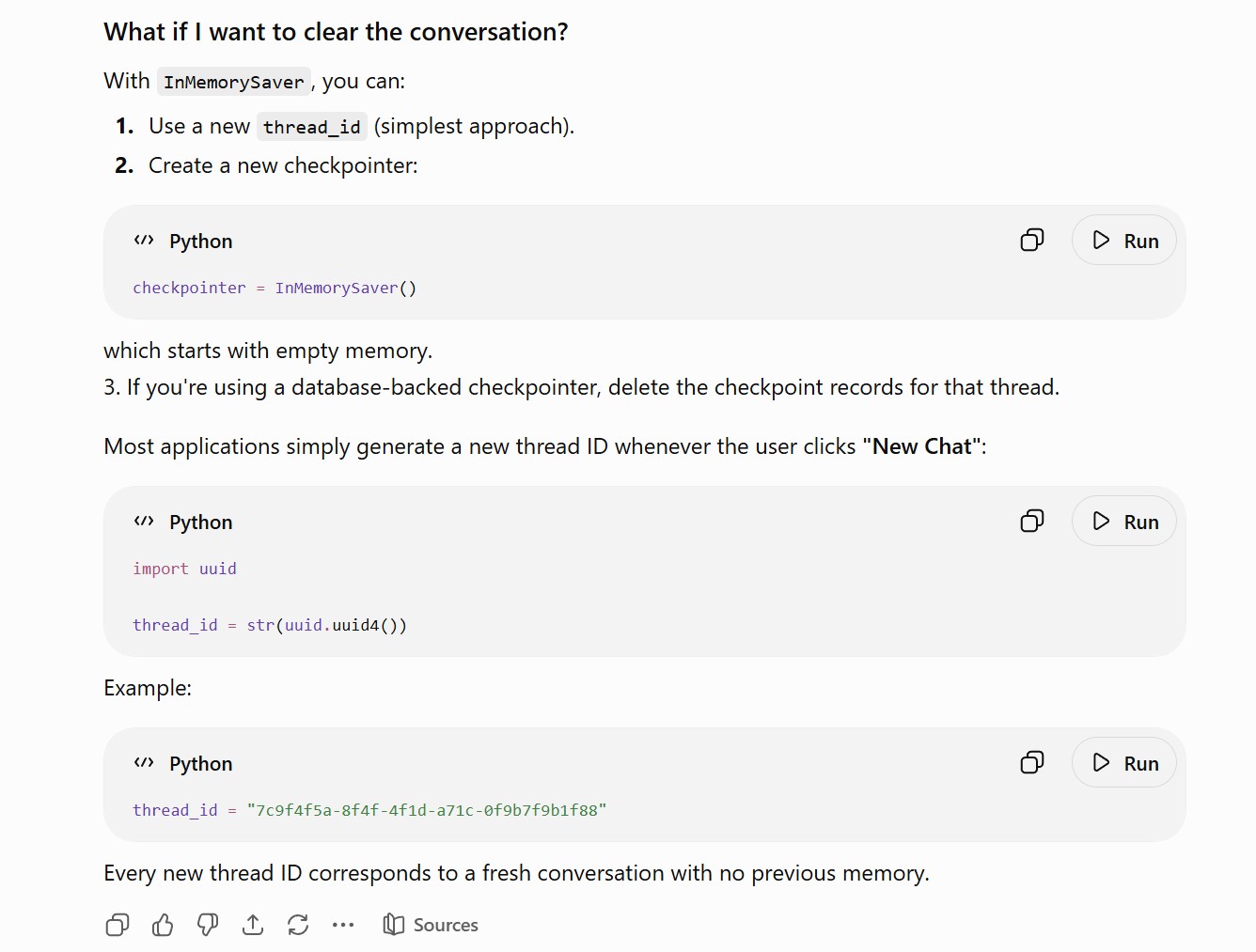Copy the entire response message
Screen dimensions: 1256x952
pos(118,926)
